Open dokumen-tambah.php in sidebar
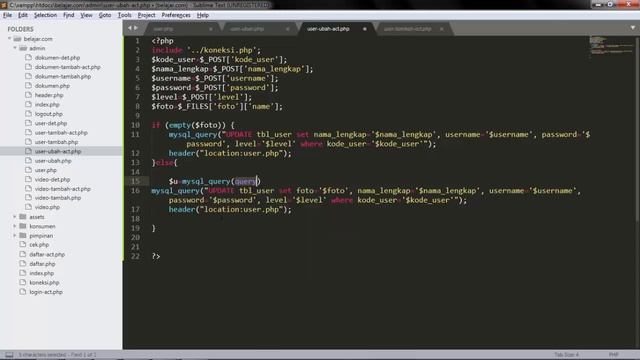 (x=63, y=76)
